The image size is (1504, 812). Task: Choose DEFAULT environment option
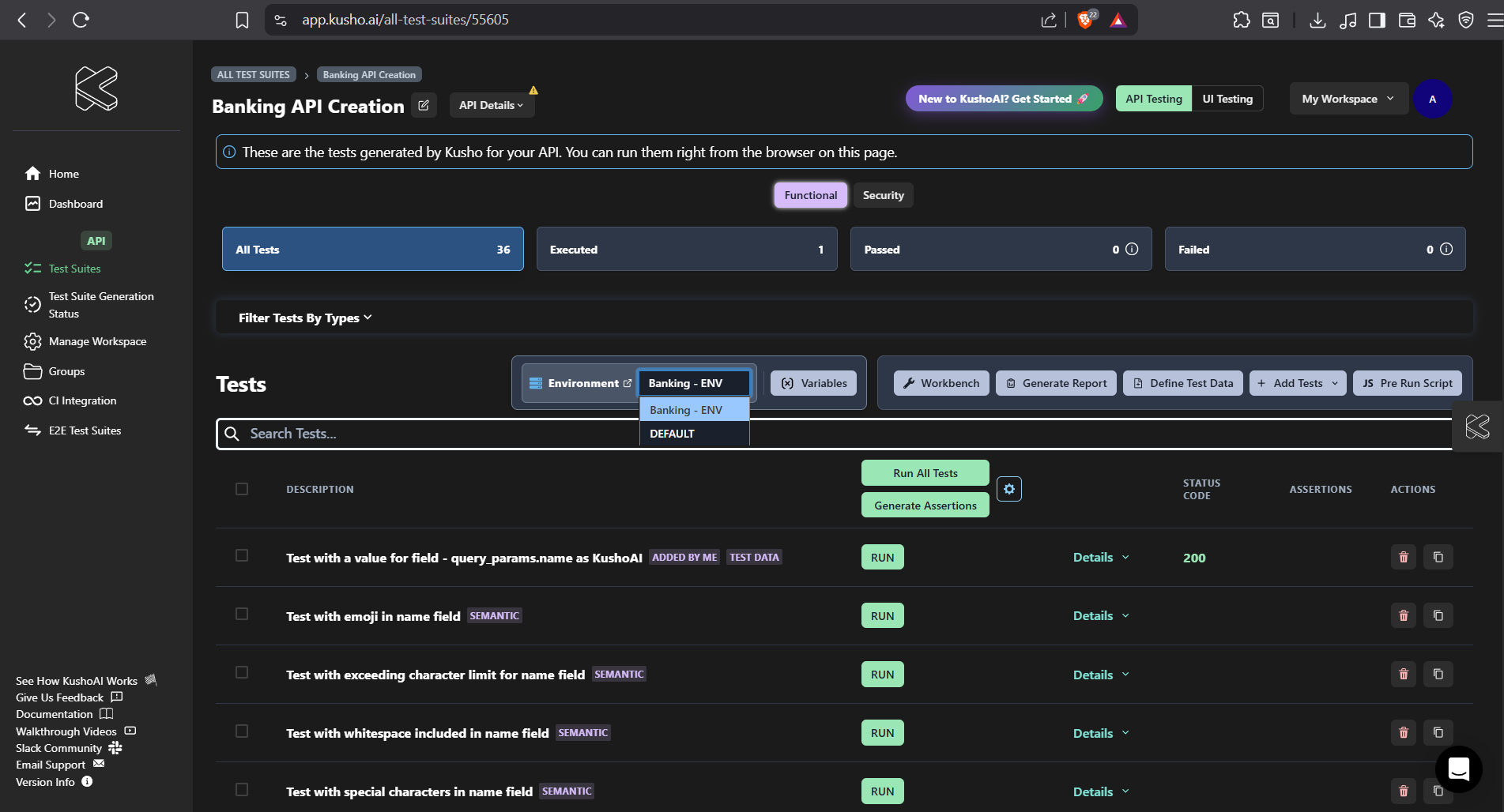pyautogui.click(x=694, y=434)
